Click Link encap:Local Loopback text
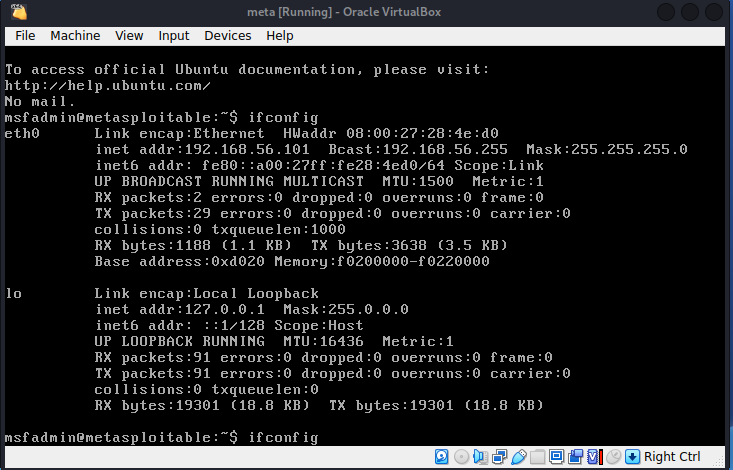This screenshot has height=470, width=733. coord(207,293)
